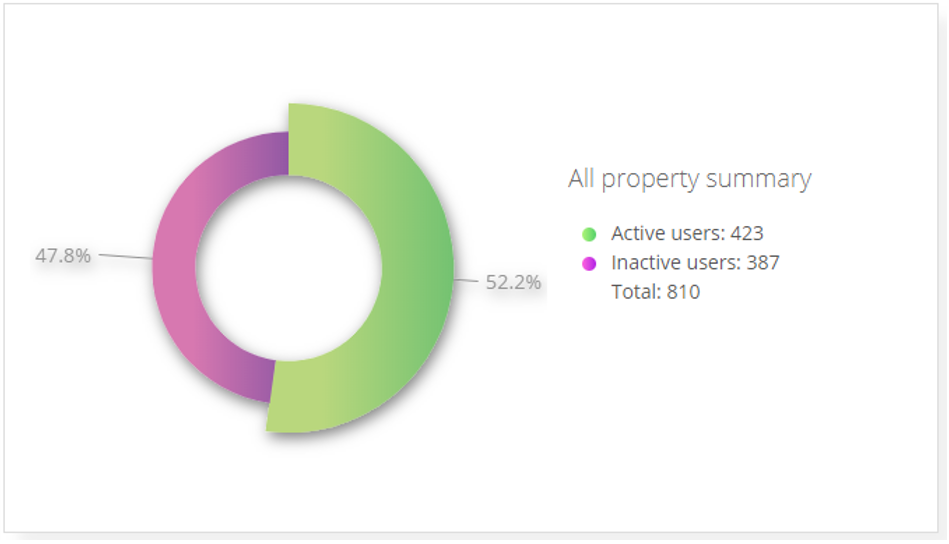Screen dimensions: 949x544
Task: Click the Total: 810 legend text
Action: coord(655,292)
